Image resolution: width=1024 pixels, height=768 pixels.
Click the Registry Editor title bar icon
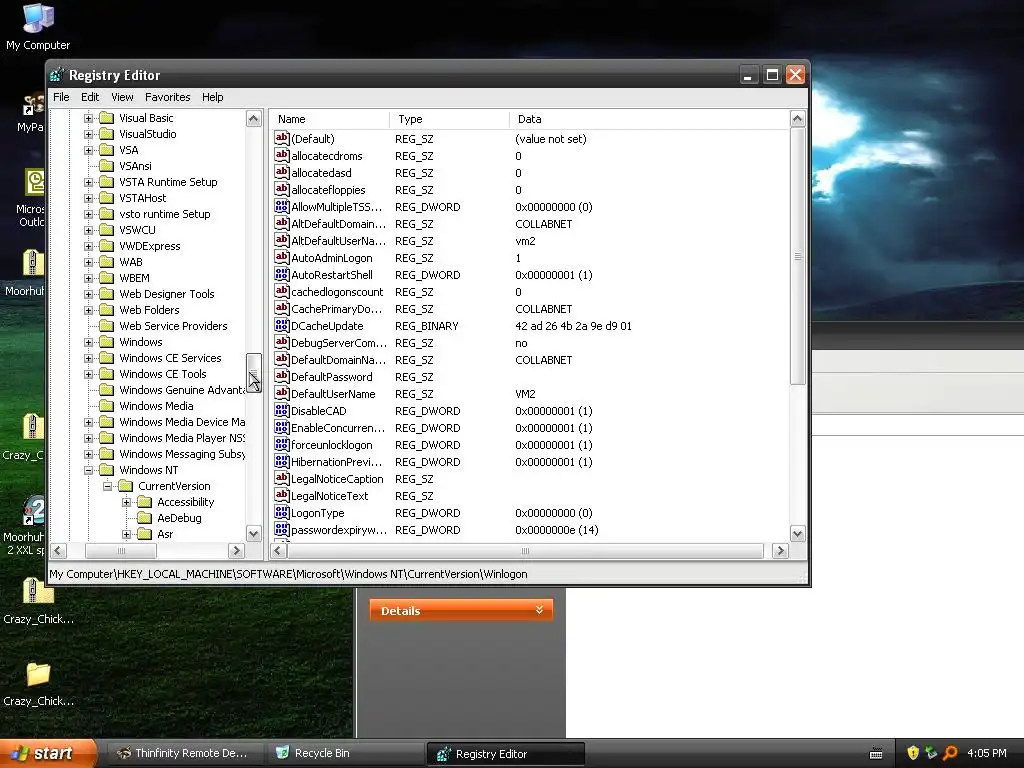click(x=57, y=75)
